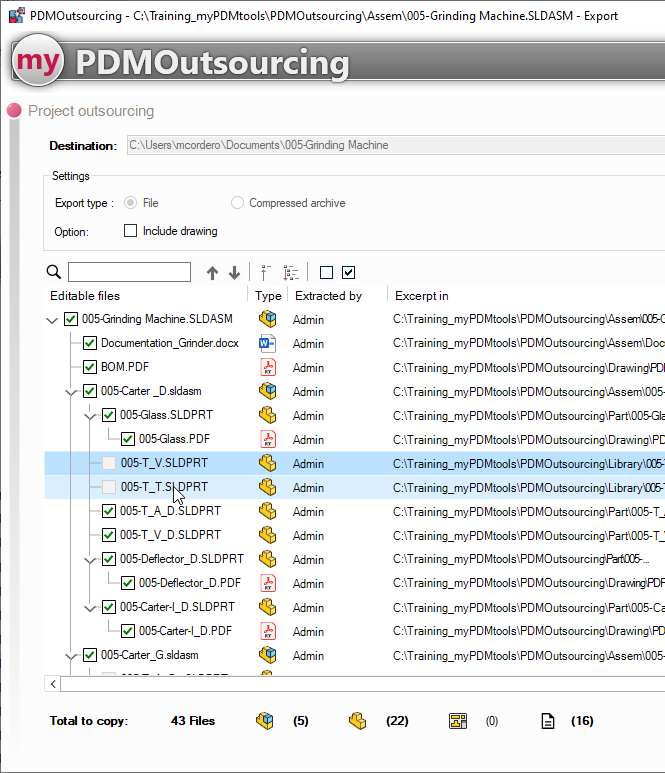Click the down arrow search navigation icon

[x=234, y=273]
